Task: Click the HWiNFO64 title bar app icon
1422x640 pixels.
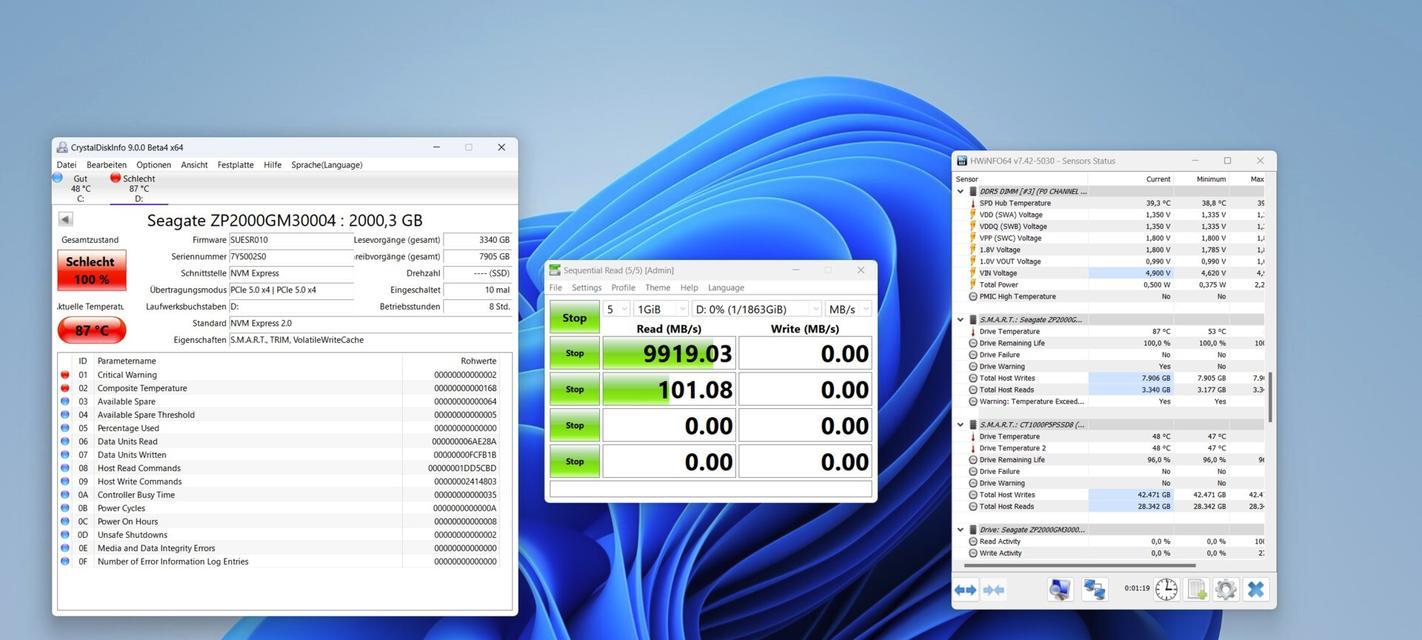Action: [962, 160]
